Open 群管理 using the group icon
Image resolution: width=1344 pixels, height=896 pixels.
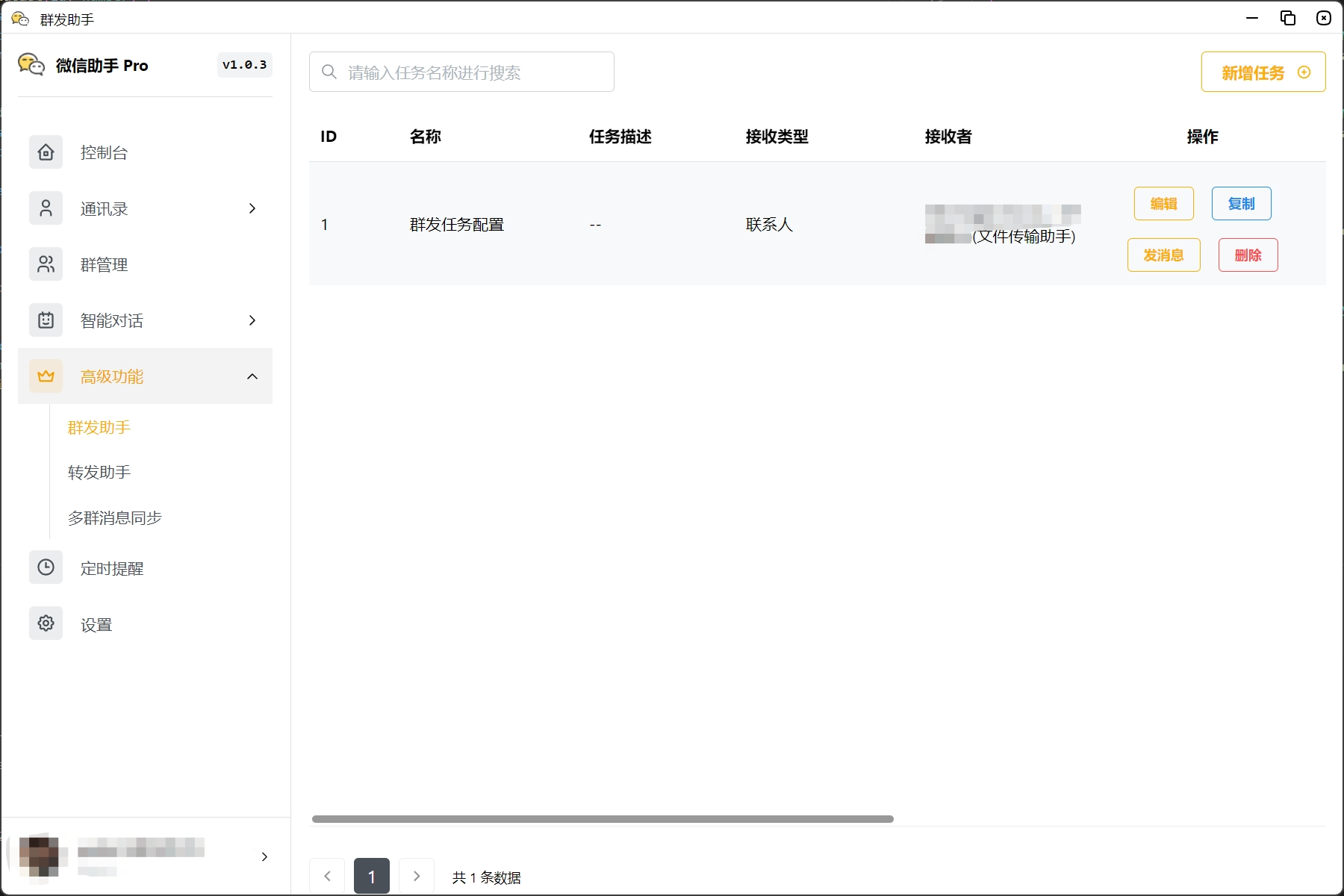coord(46,264)
